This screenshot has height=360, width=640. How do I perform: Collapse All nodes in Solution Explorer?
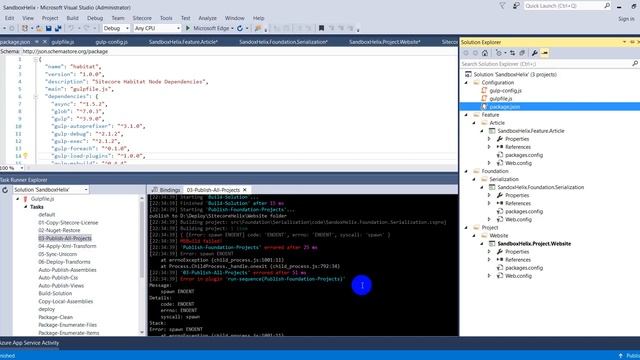click(522, 53)
